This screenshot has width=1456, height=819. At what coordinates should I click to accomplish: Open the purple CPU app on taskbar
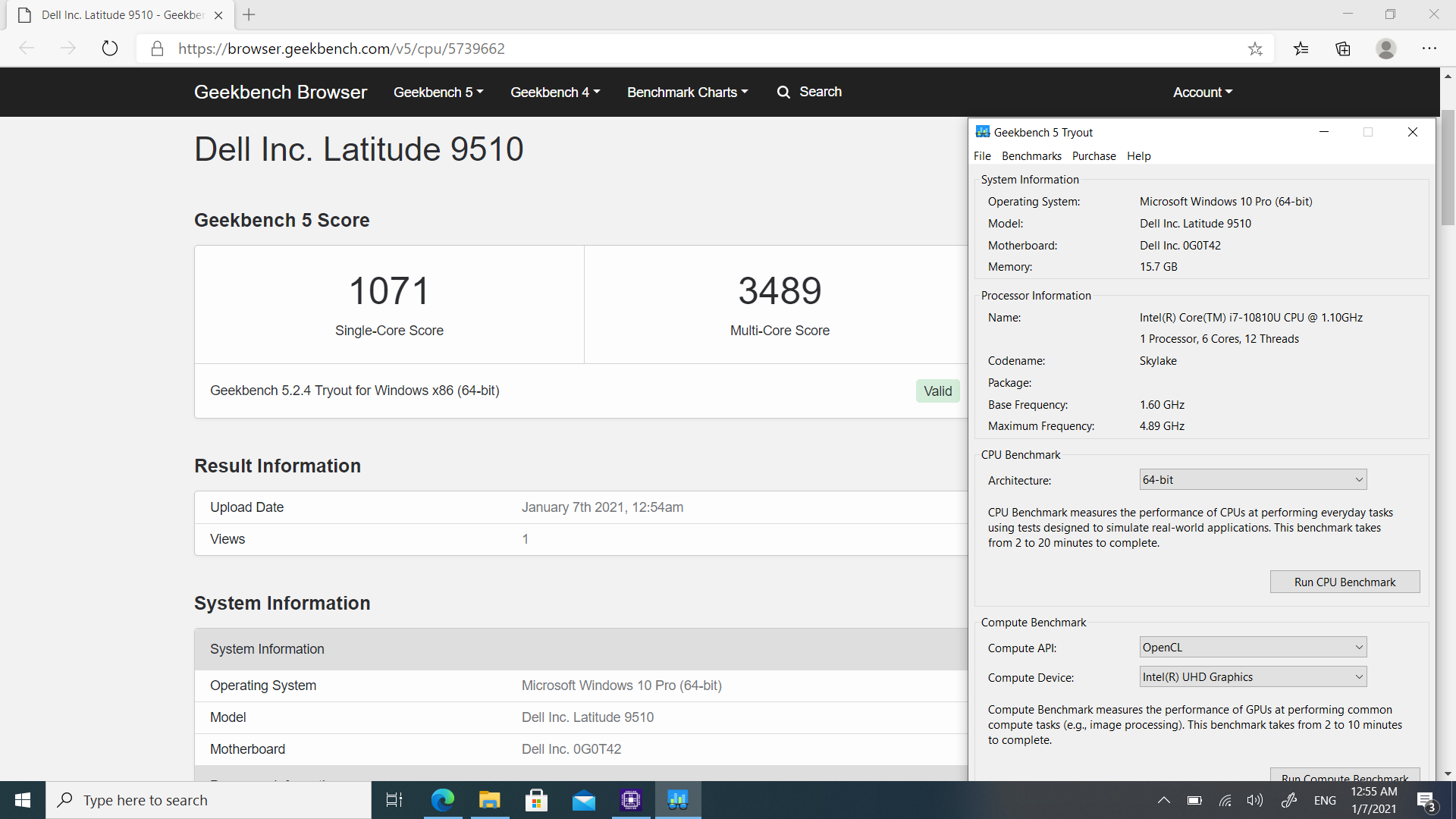pyautogui.click(x=630, y=800)
